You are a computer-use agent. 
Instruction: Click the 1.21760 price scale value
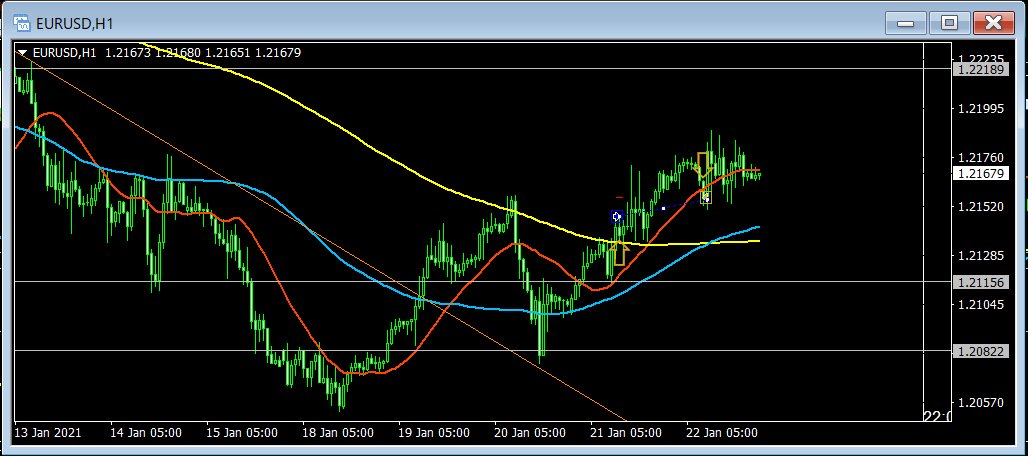point(981,158)
